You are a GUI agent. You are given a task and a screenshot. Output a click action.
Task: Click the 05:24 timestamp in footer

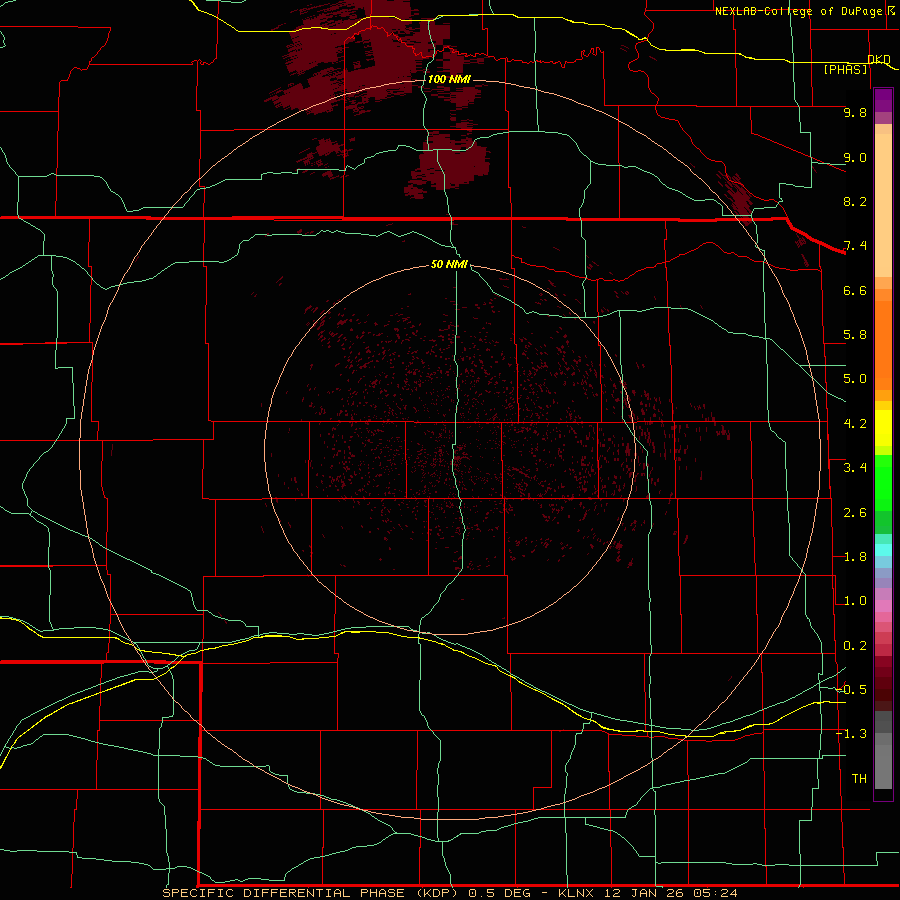click(715, 893)
